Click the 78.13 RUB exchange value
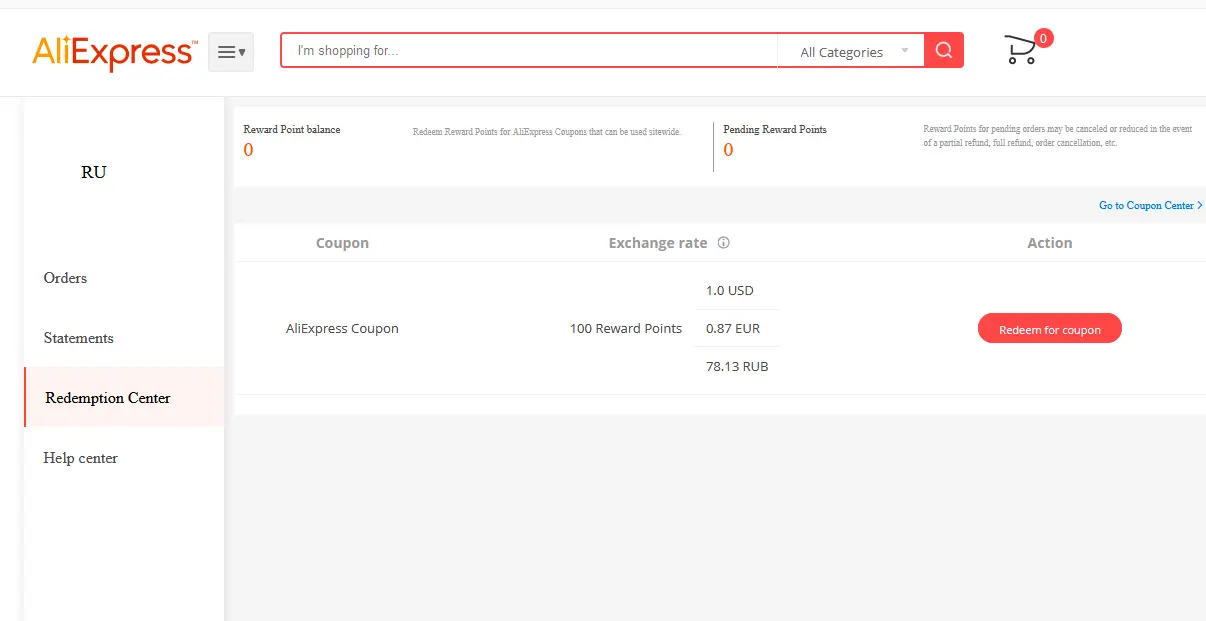This screenshot has height=621, width=1206. click(737, 366)
